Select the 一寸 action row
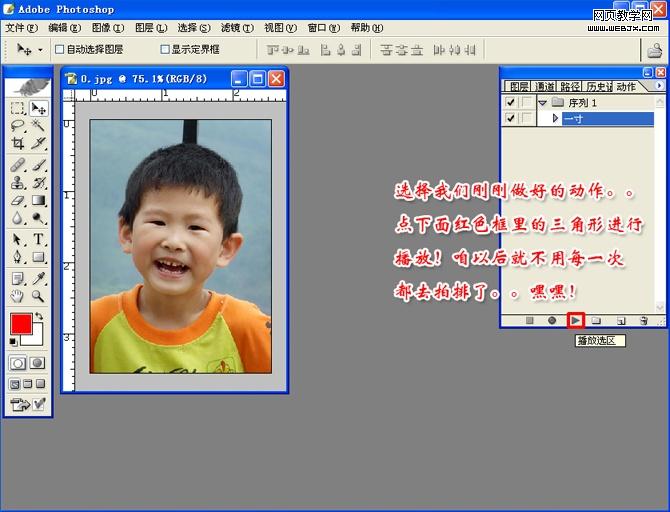The height and width of the screenshot is (512, 670). pos(605,118)
